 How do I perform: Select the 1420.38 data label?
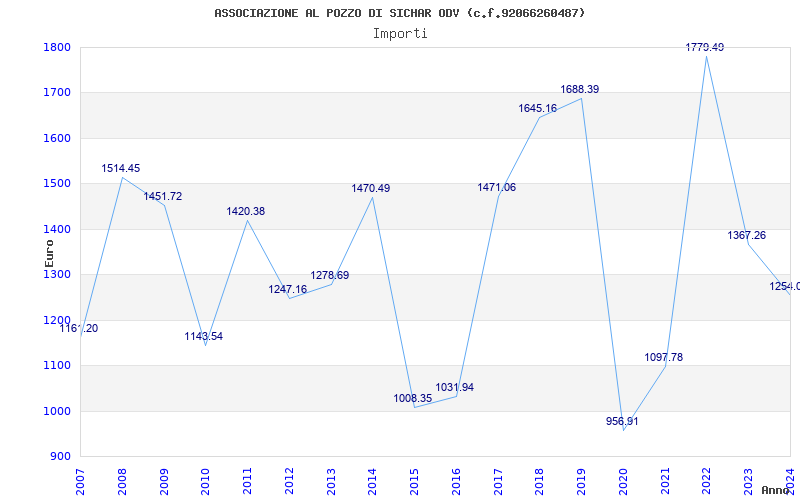tap(246, 211)
